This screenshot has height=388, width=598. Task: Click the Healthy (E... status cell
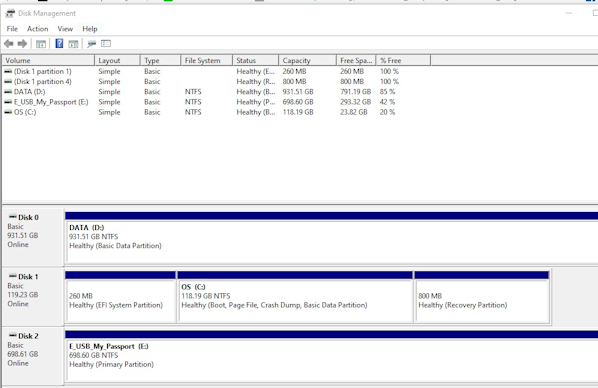(x=256, y=71)
